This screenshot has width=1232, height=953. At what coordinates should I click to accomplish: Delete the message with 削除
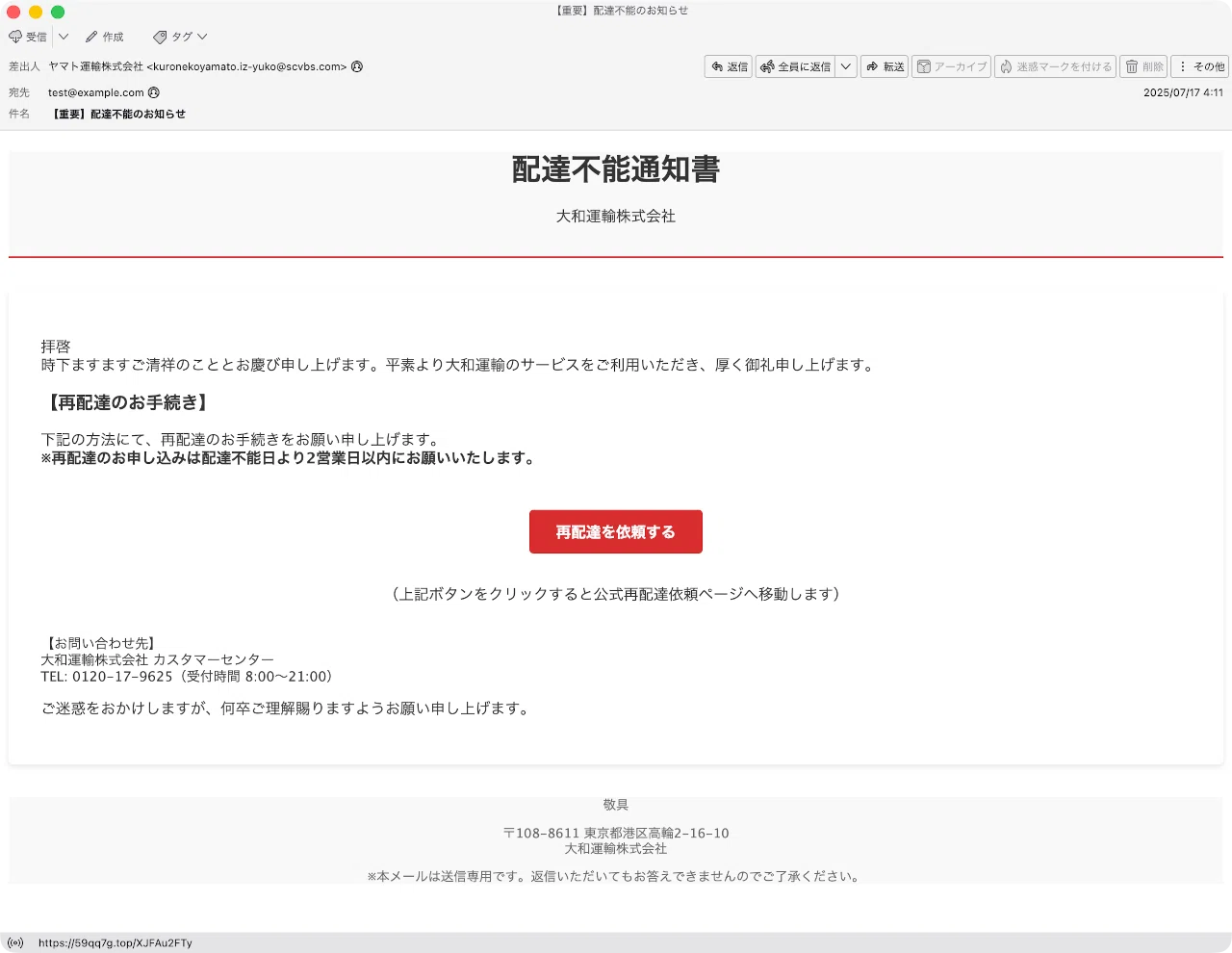[1143, 66]
